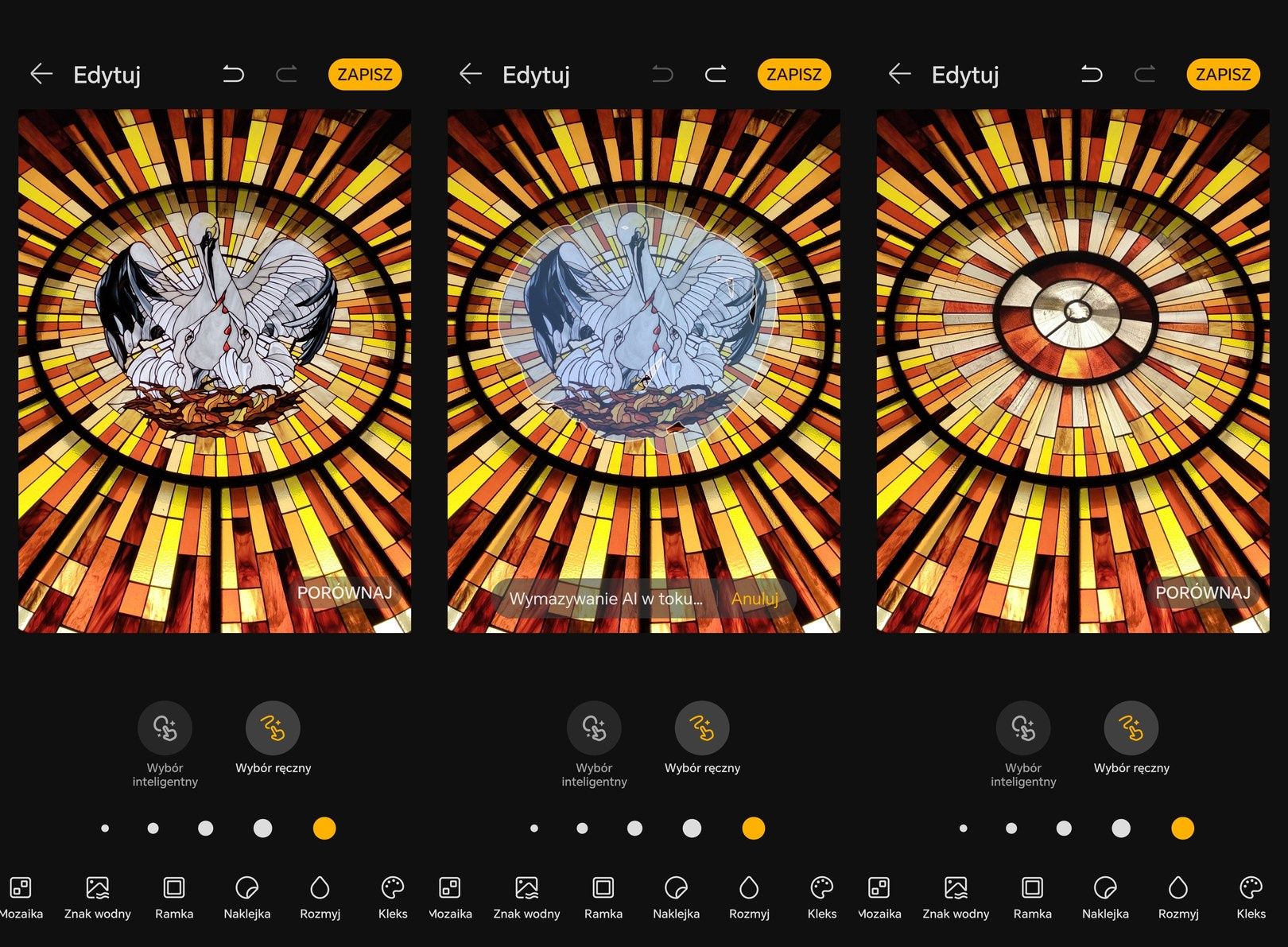
Task: Open Mozaika tool in middle screen
Action: pyautogui.click(x=450, y=898)
